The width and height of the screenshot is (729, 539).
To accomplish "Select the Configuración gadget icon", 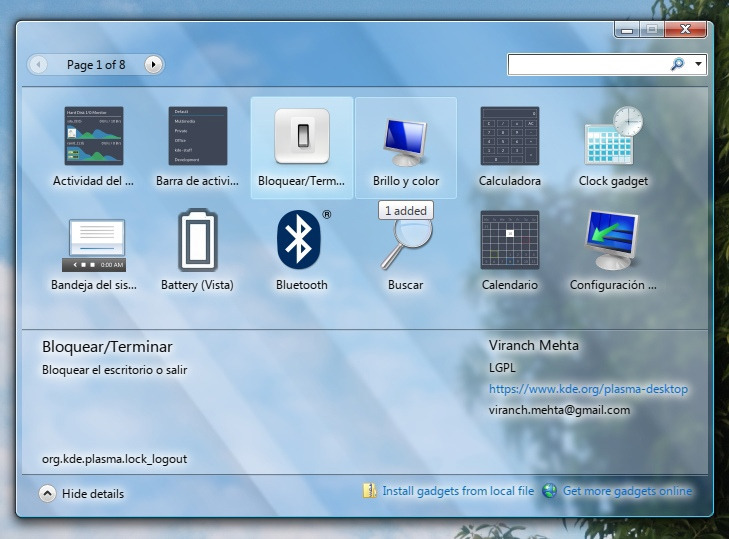I will (x=613, y=241).
